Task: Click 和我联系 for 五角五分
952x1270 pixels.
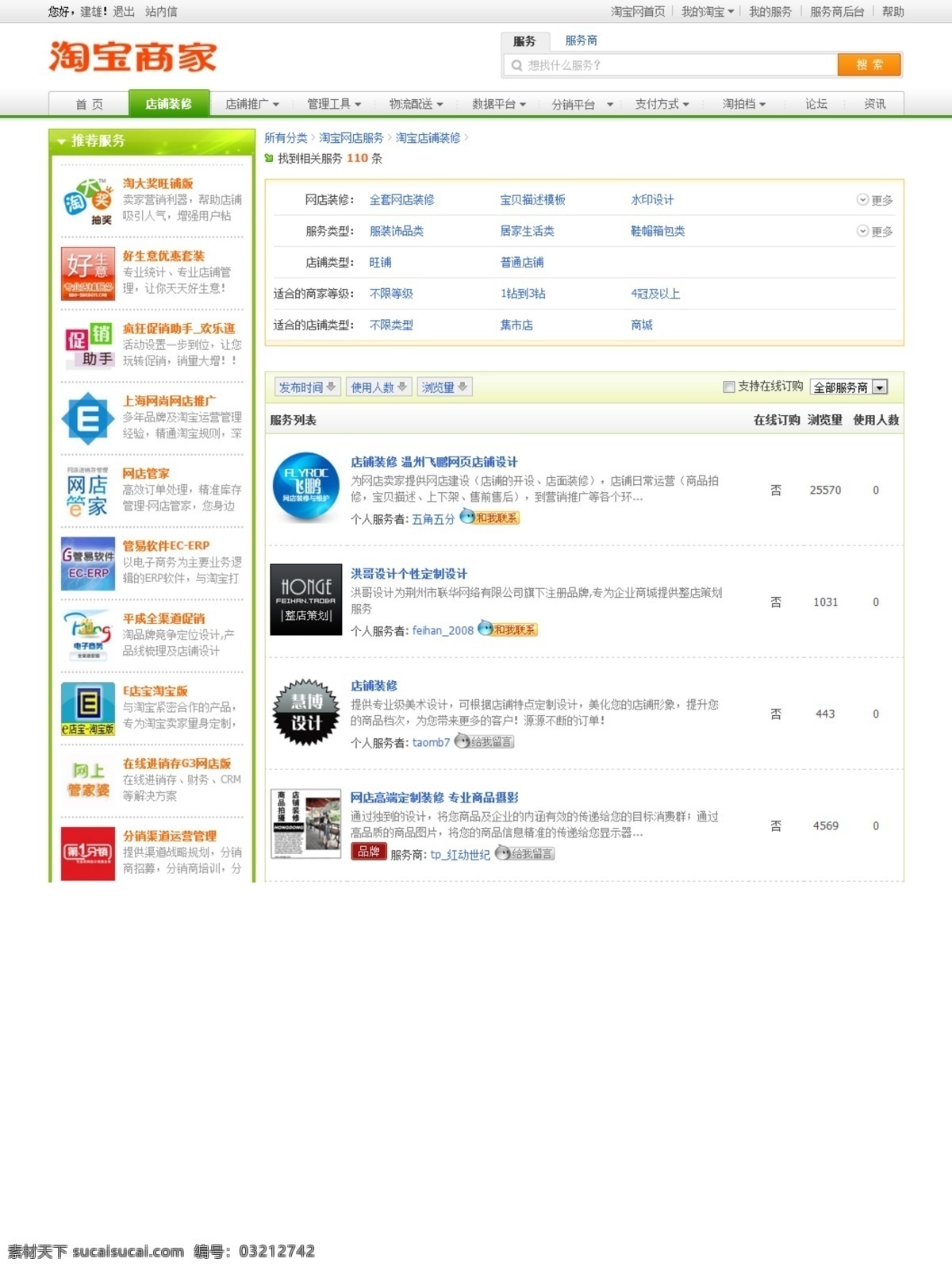Action: [x=489, y=518]
